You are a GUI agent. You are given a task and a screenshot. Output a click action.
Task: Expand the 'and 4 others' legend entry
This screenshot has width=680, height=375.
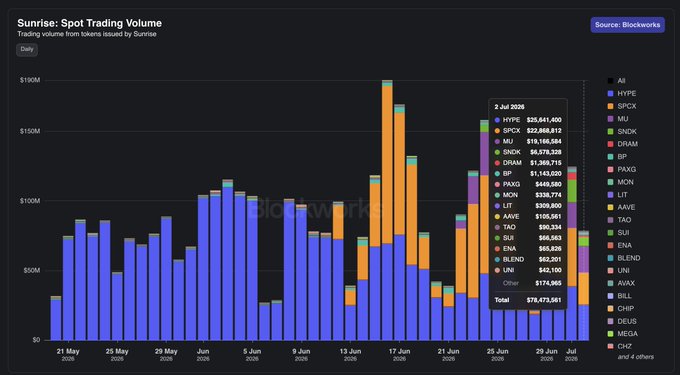(x=635, y=357)
